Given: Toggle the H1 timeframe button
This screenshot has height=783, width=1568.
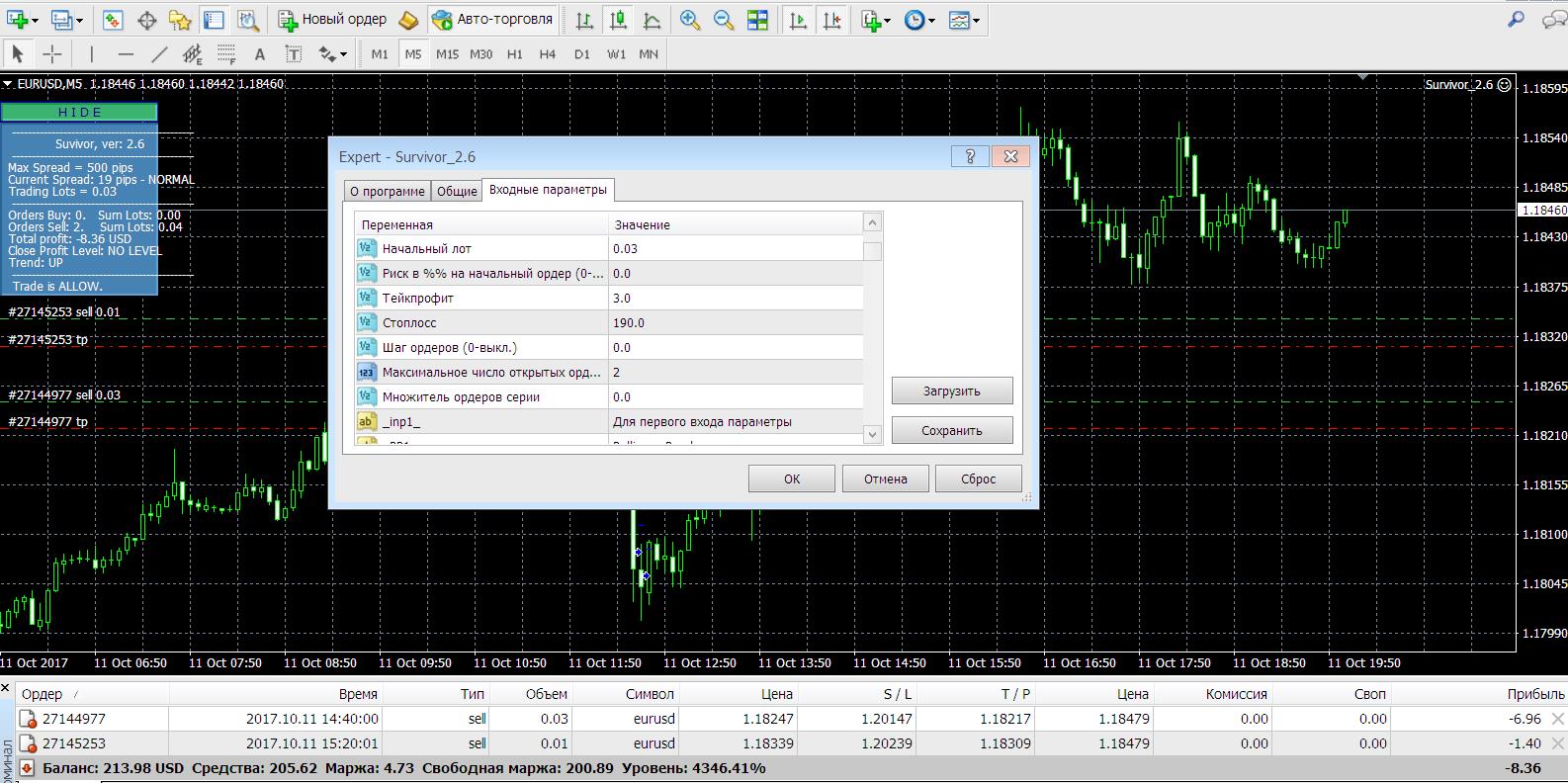Looking at the screenshot, I should (x=514, y=54).
